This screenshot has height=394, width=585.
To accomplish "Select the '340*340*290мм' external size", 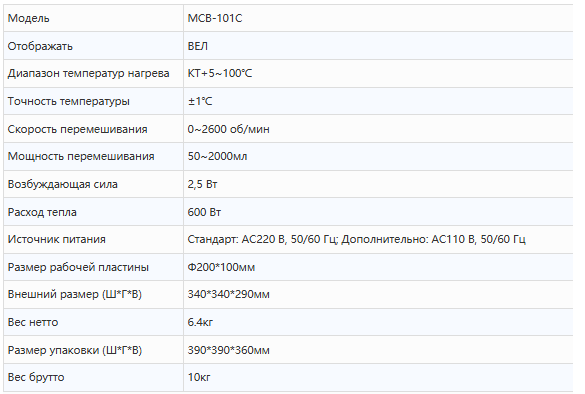I will click(228, 294).
